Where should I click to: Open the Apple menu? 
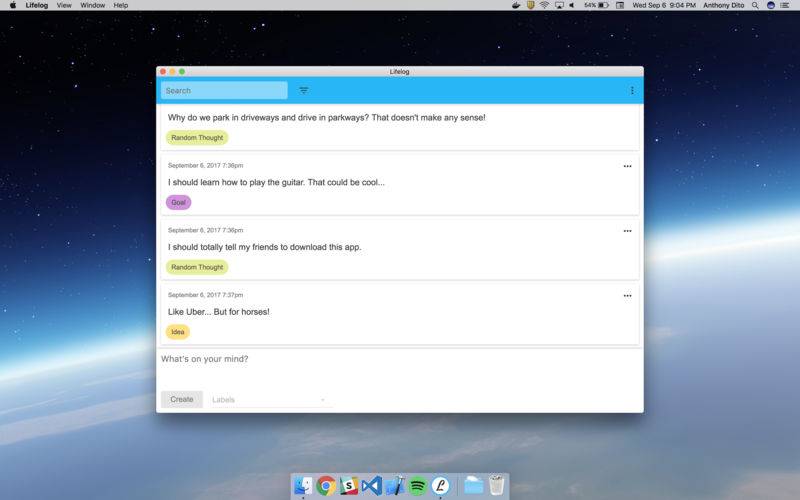[x=13, y=5]
